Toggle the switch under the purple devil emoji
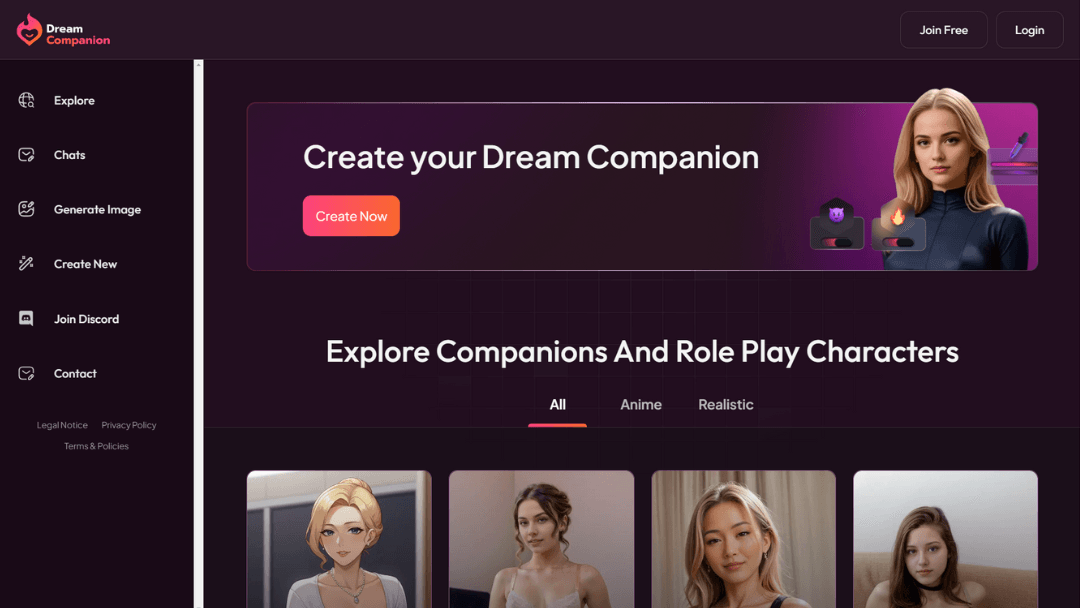Viewport: 1080px width, 608px height. 836,242
